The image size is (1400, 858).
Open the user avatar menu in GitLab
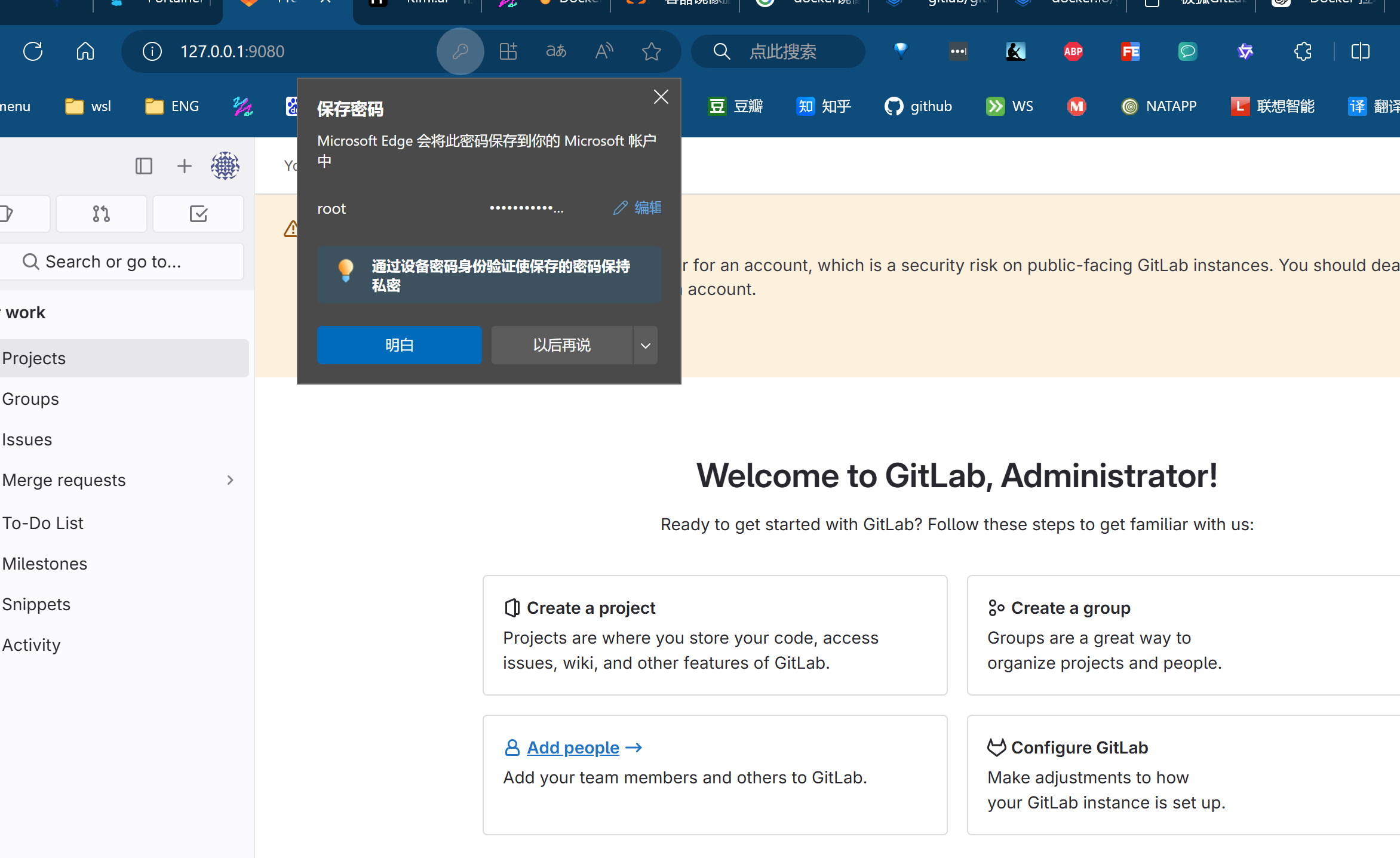coord(225,166)
